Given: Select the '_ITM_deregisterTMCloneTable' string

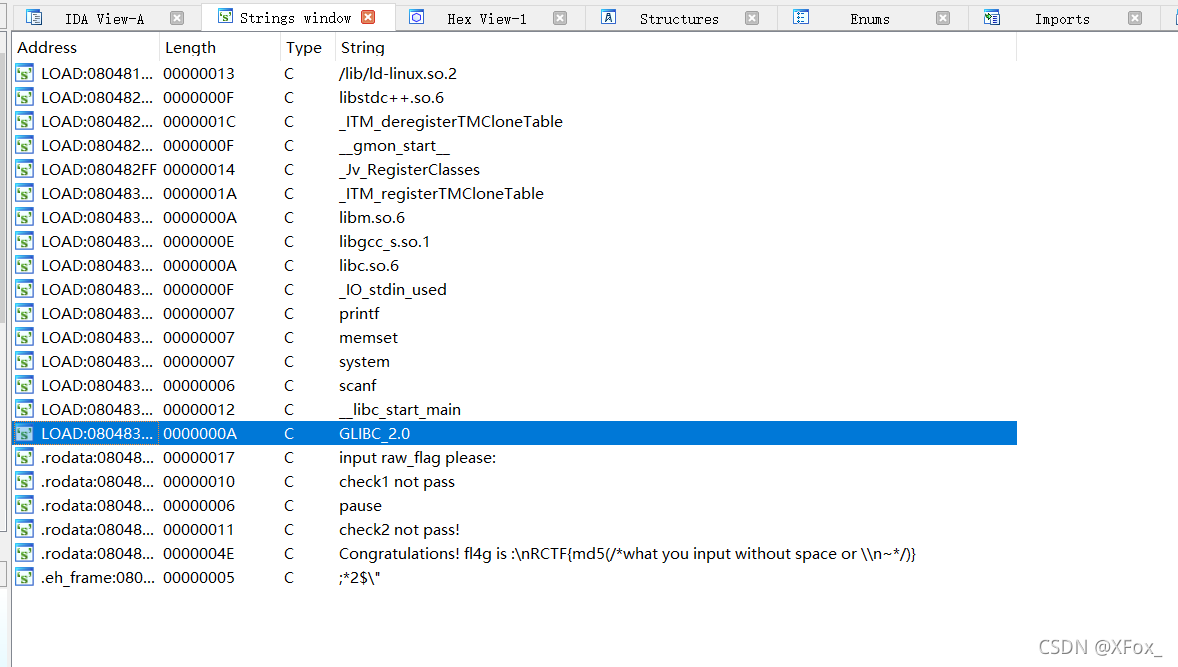Looking at the screenshot, I should pyautogui.click(x=451, y=122).
